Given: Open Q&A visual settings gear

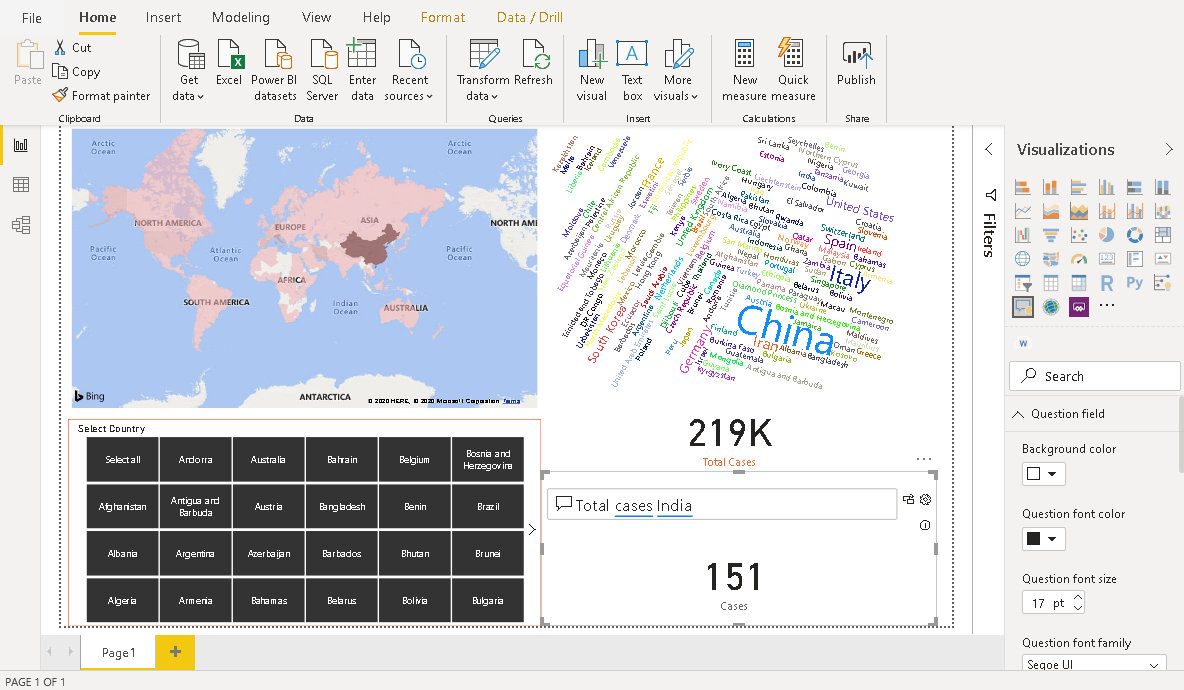Looking at the screenshot, I should (x=926, y=499).
